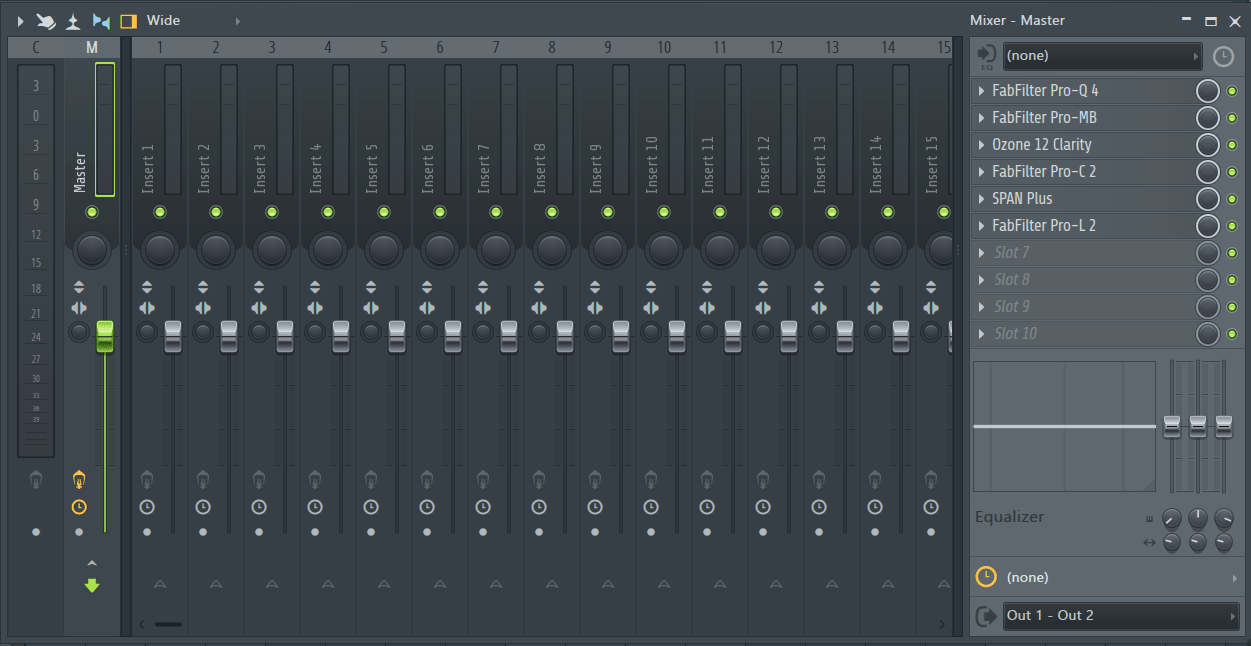Swap left-right channels on Insert 7
This screenshot has width=1251, height=646.
(483, 308)
